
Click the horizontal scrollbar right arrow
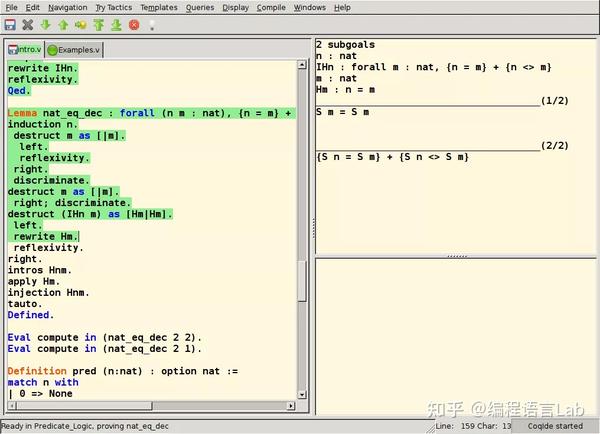291,406
